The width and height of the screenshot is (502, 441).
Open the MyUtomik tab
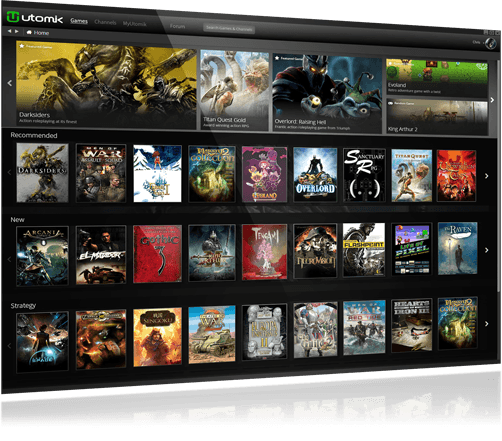(135, 24)
